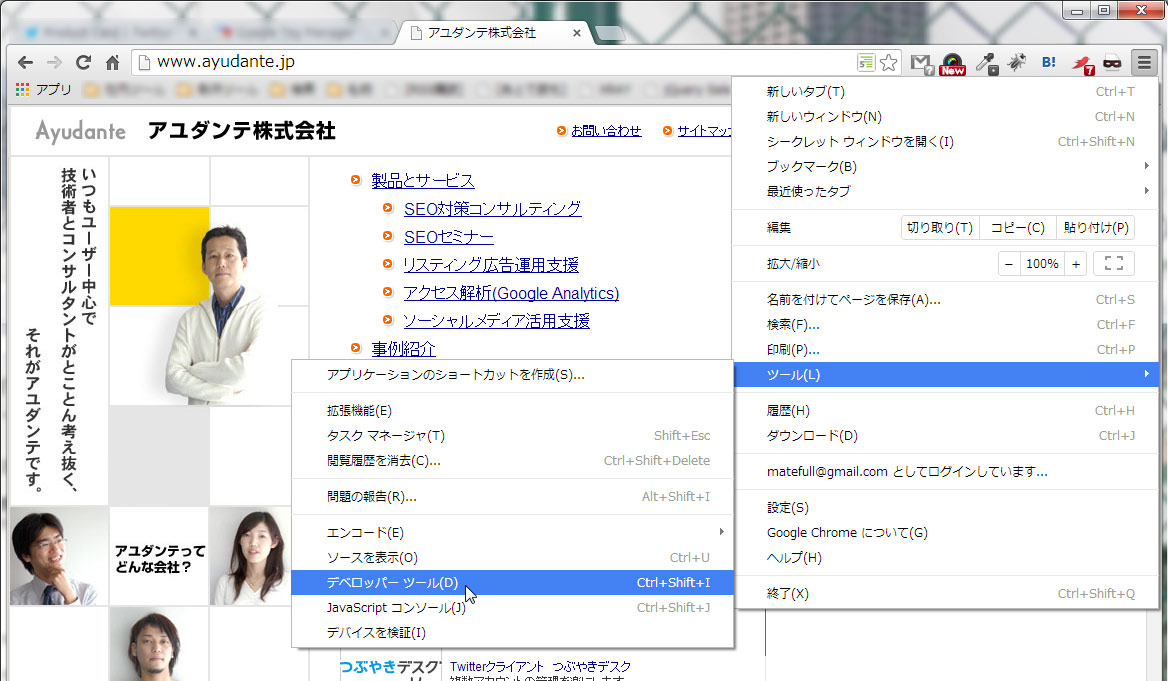Open the ソーシャルメディア活用支援 link
Viewport: 1168px width, 681px height.
(496, 321)
